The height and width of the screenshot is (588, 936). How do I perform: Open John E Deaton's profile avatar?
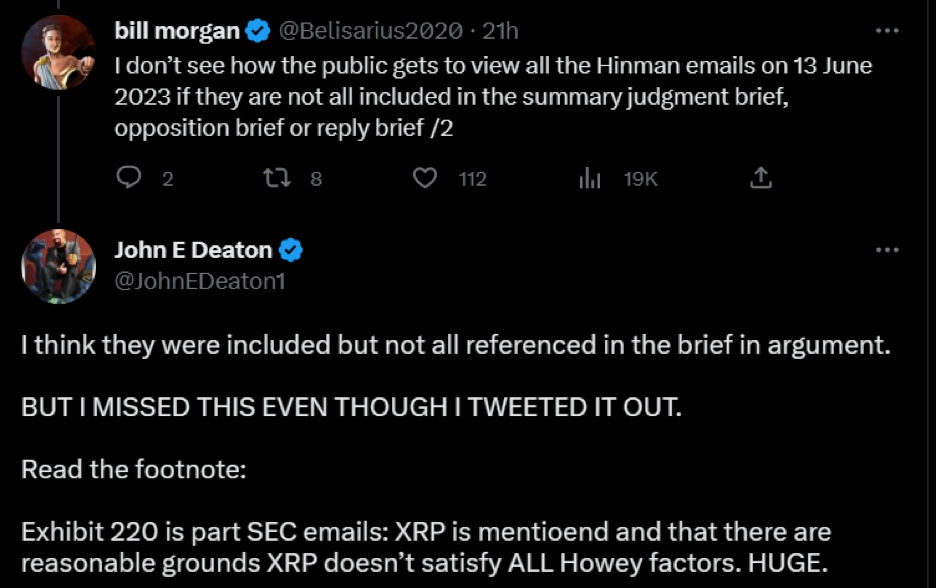pos(58,267)
